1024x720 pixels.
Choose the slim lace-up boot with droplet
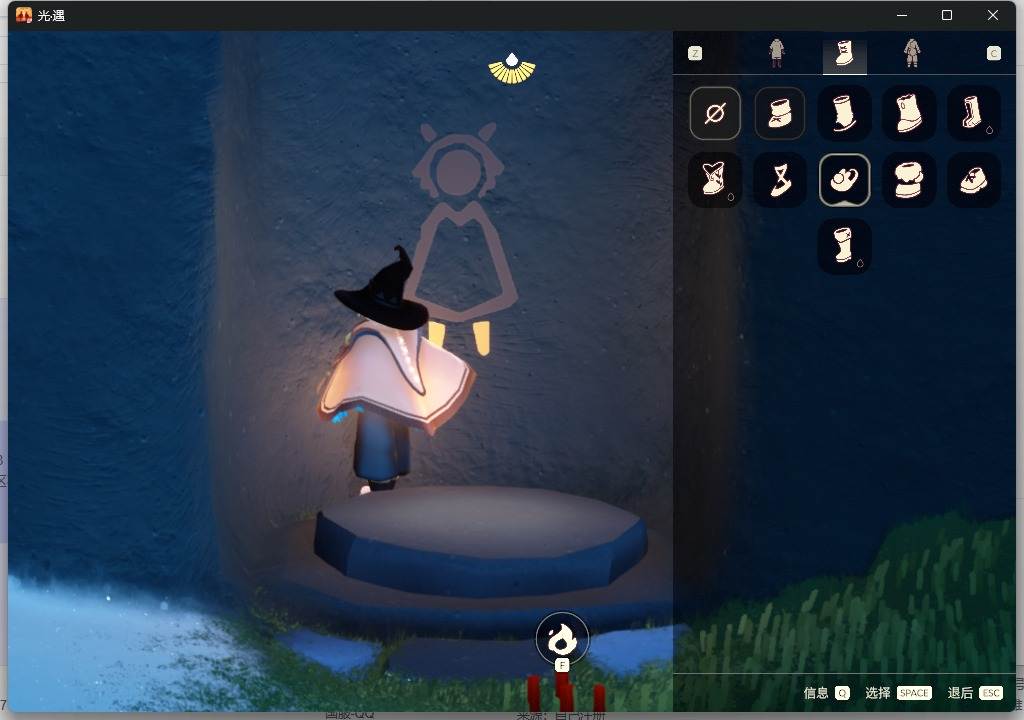pos(974,114)
